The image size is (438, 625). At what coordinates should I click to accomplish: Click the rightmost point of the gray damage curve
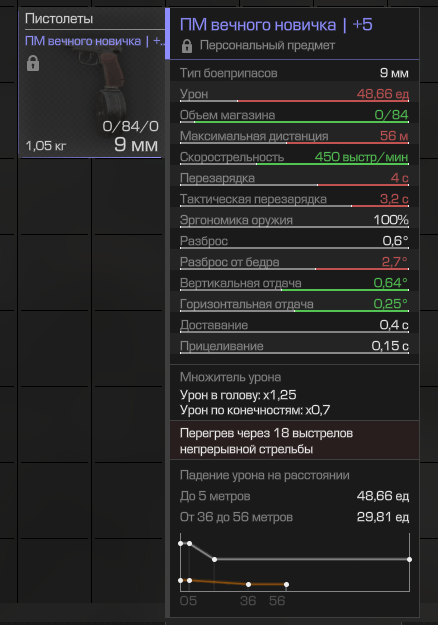point(409,559)
